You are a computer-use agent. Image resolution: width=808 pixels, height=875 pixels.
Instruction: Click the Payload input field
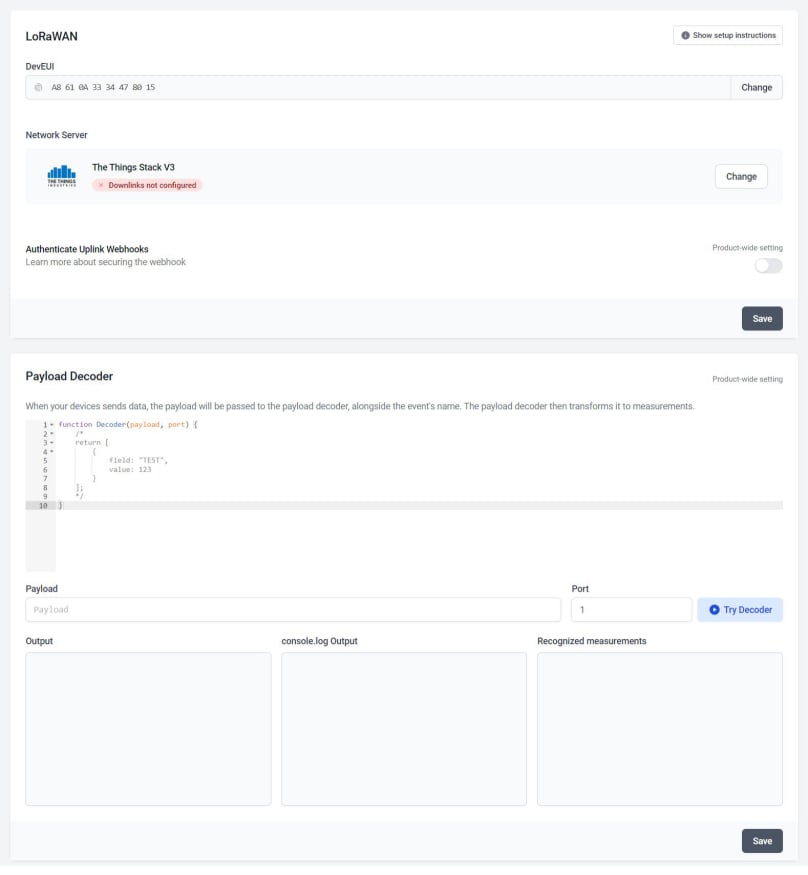coord(290,609)
